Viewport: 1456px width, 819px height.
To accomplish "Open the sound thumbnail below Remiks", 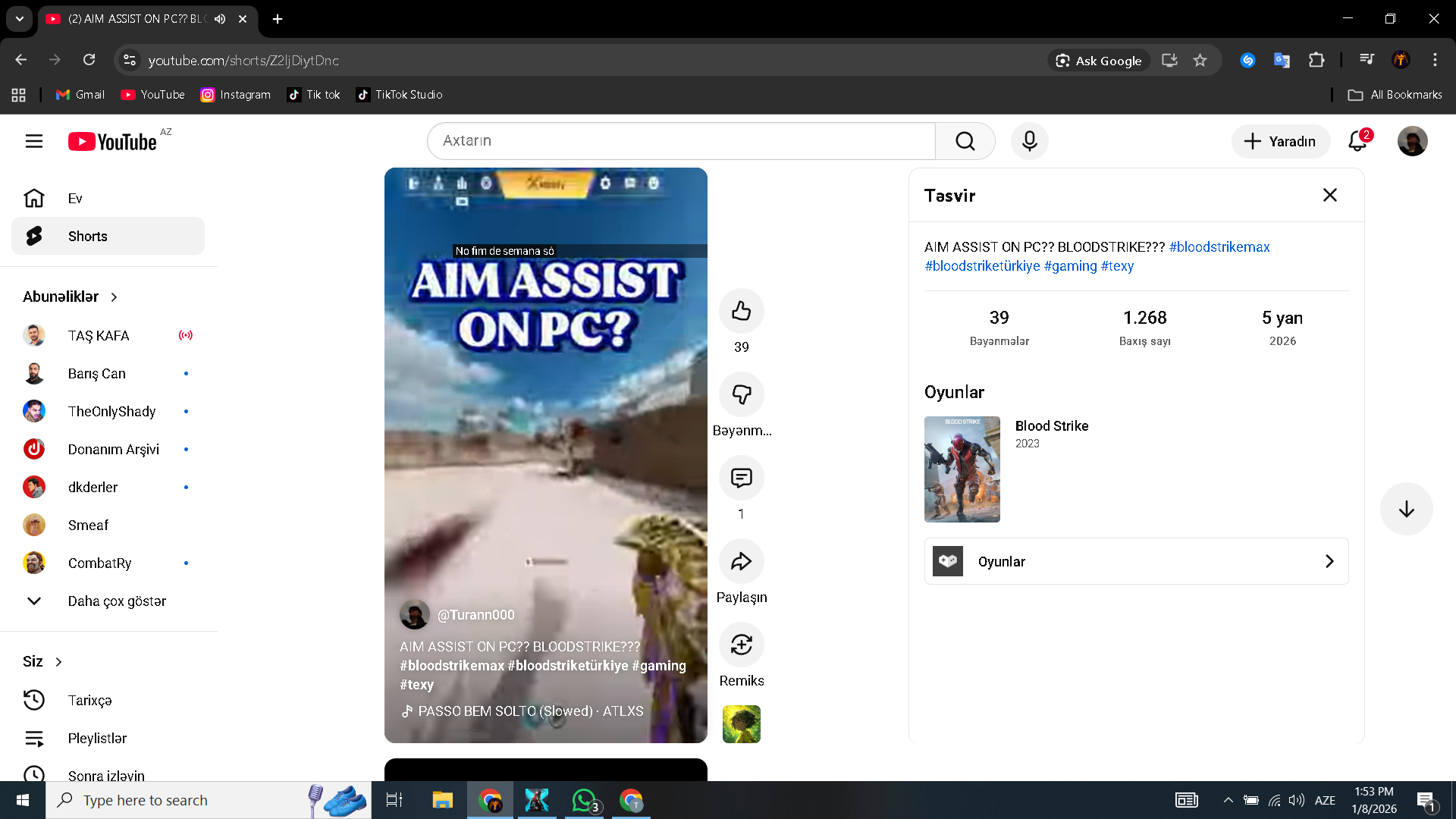I will [741, 724].
